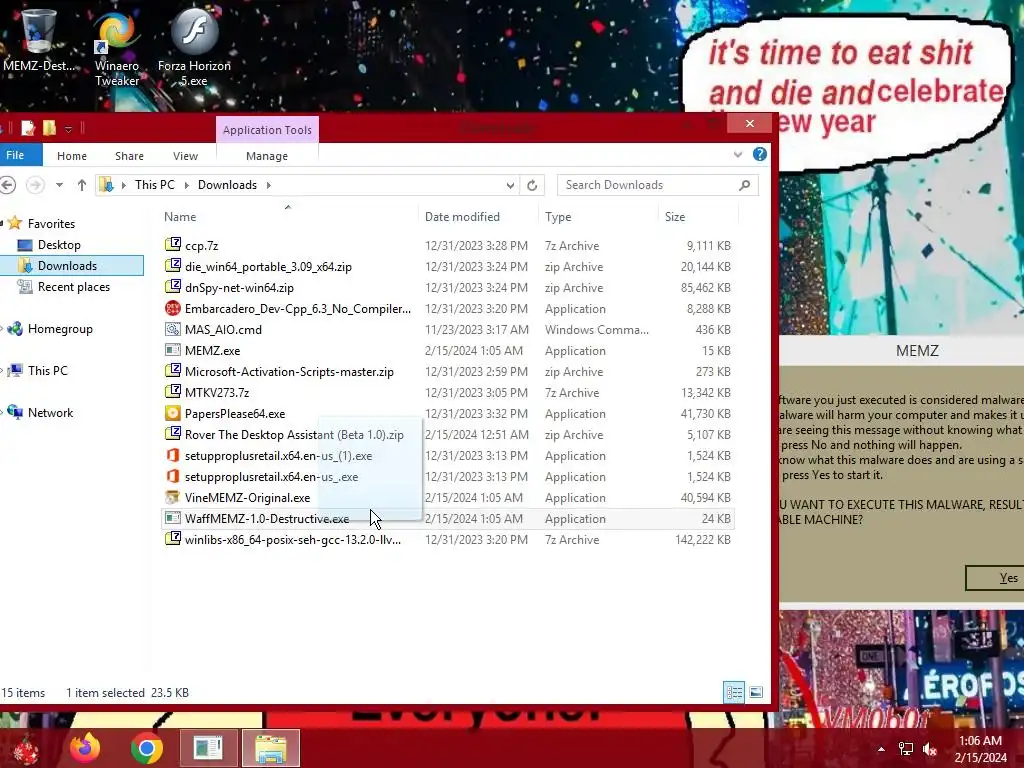Viewport: 1024px width, 768px height.
Task: Select setupproplusretail.x64.en-us_(1).exe Office icon
Action: (x=172, y=455)
